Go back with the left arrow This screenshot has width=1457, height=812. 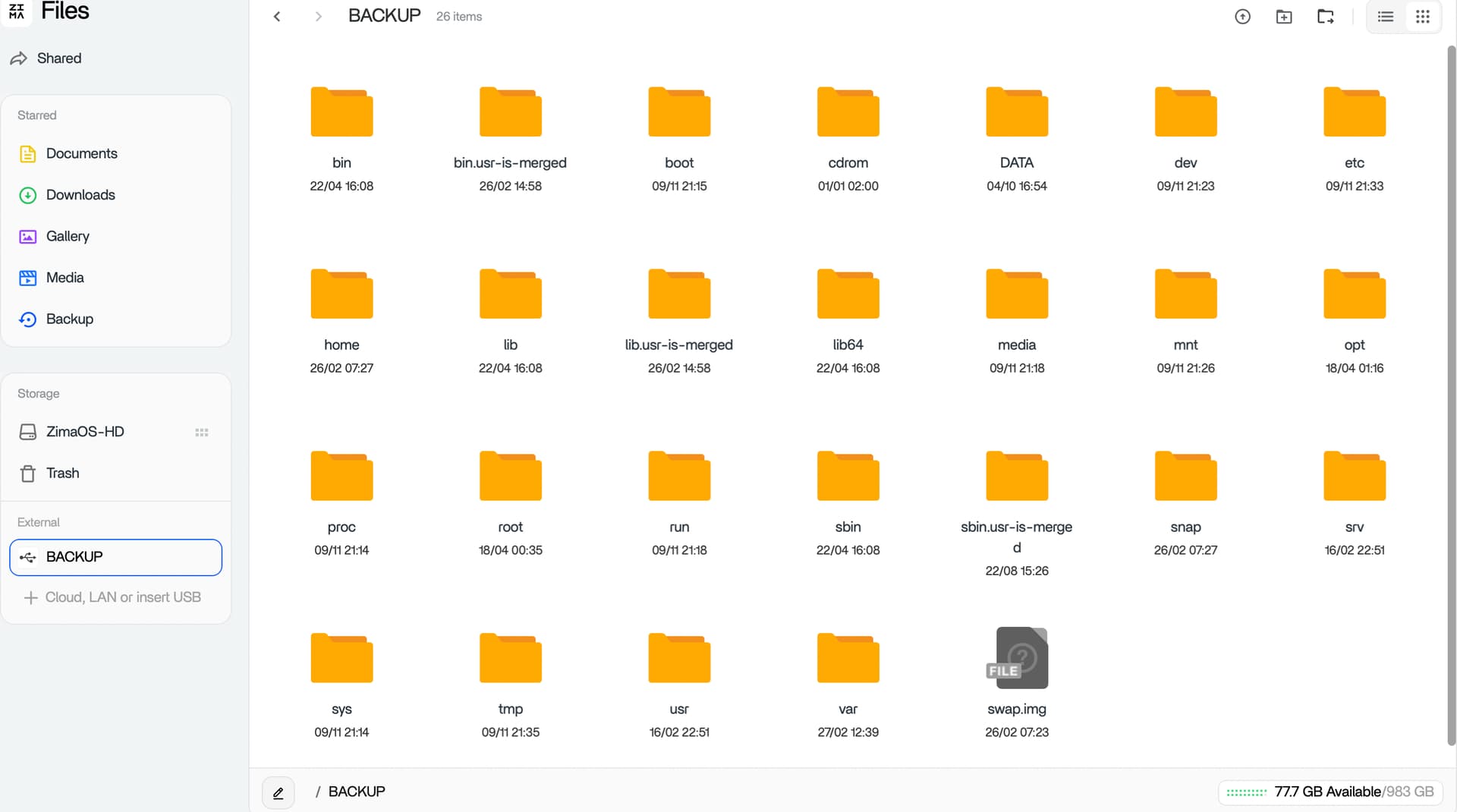277,17
